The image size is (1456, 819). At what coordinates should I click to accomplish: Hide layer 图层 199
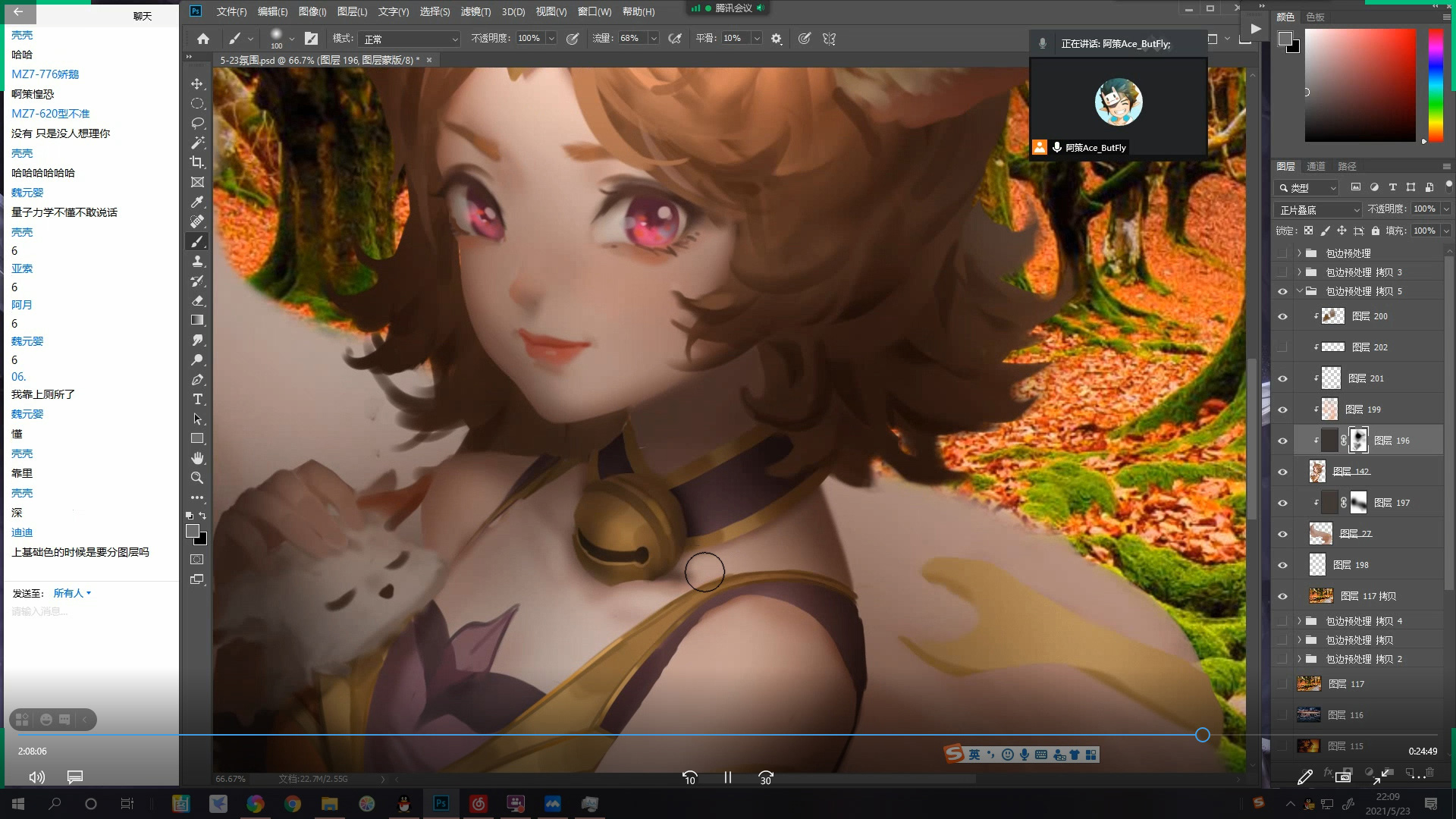coord(1282,410)
